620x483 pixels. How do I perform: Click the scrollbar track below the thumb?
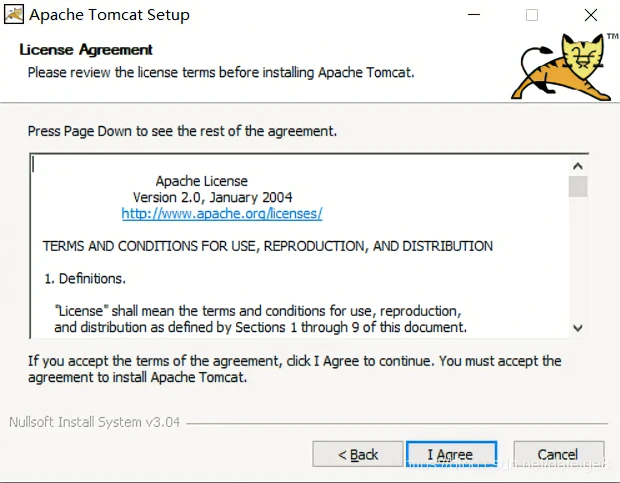tap(578, 260)
